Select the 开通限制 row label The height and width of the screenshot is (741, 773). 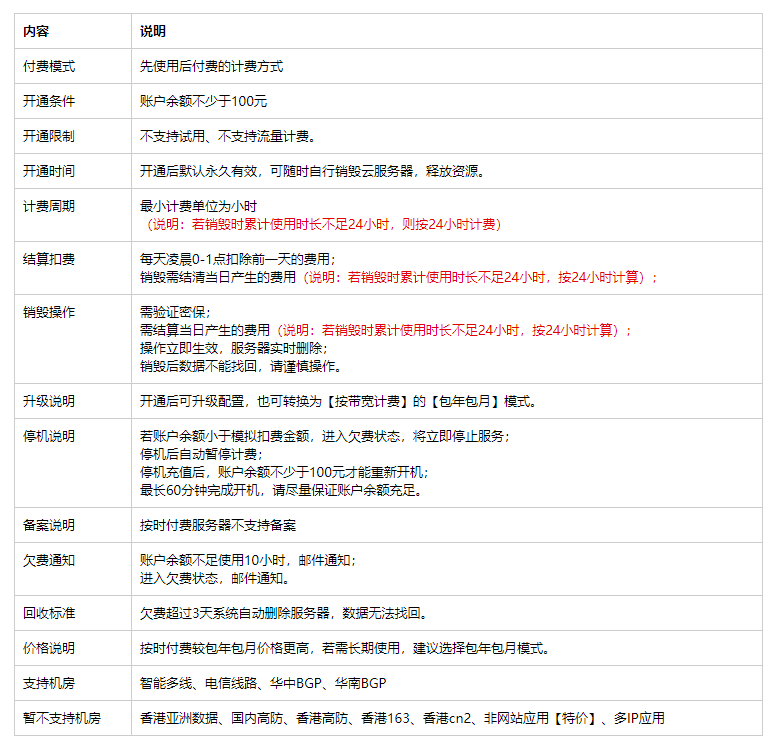point(49,136)
